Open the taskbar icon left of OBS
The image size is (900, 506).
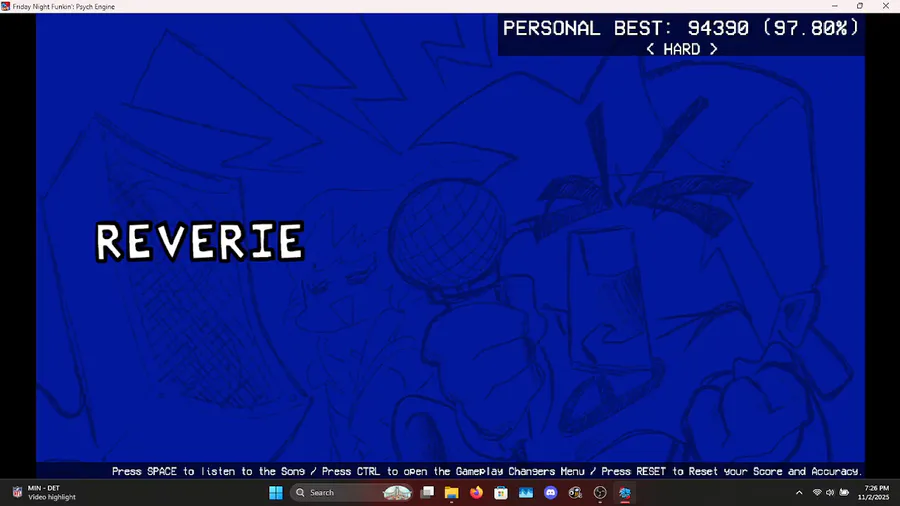(575, 492)
